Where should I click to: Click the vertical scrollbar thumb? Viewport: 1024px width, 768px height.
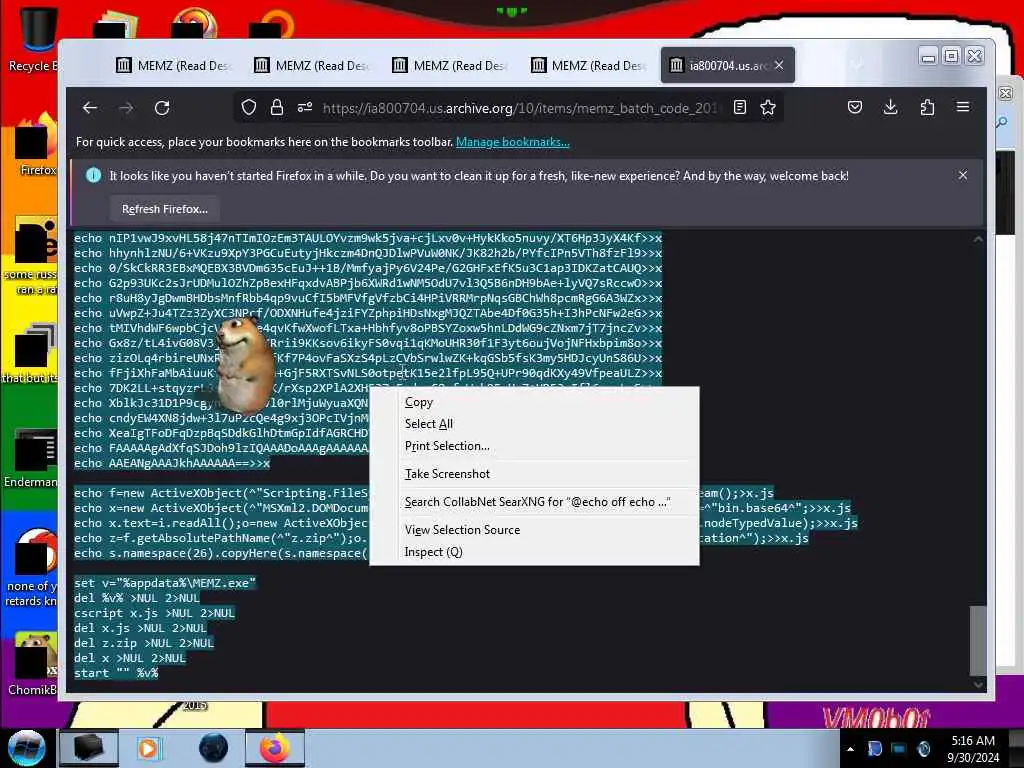coord(978,641)
